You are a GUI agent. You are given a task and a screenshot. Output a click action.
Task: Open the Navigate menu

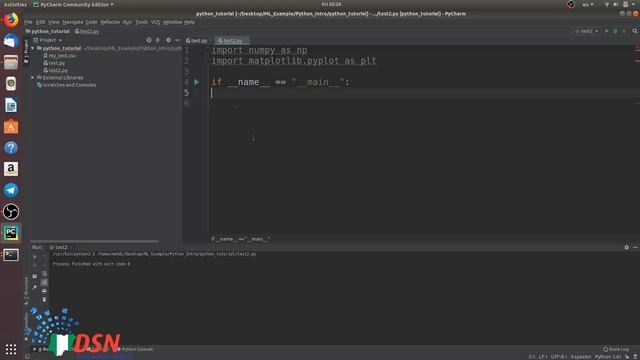click(x=73, y=22)
